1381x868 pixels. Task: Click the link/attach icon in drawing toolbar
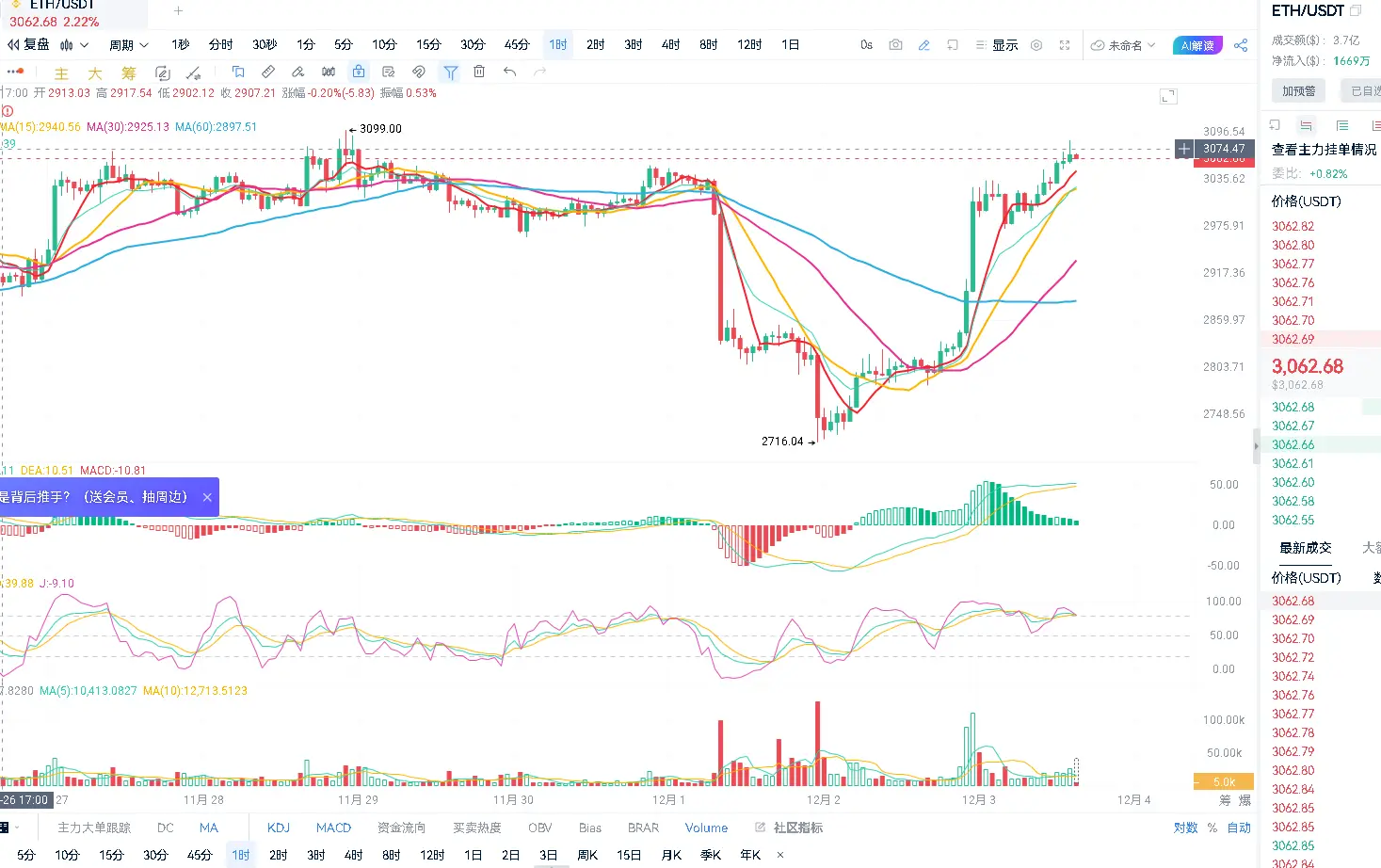[x=419, y=72]
